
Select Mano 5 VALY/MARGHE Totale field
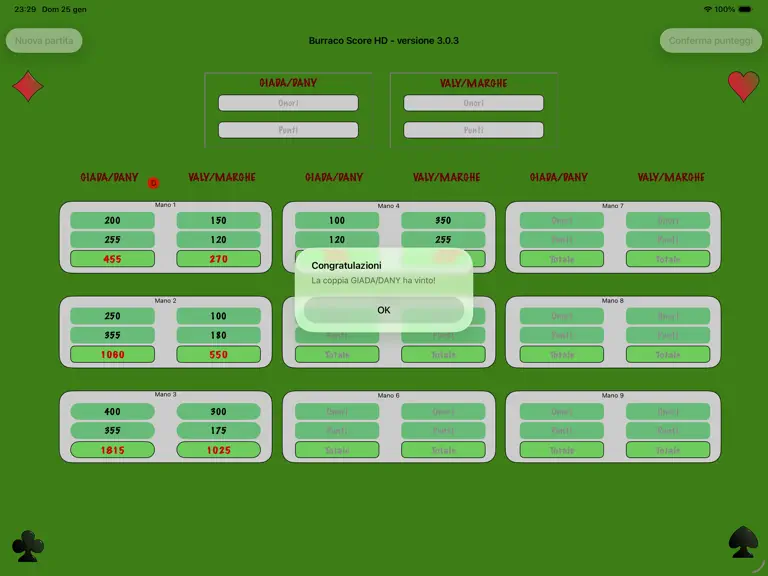point(443,354)
